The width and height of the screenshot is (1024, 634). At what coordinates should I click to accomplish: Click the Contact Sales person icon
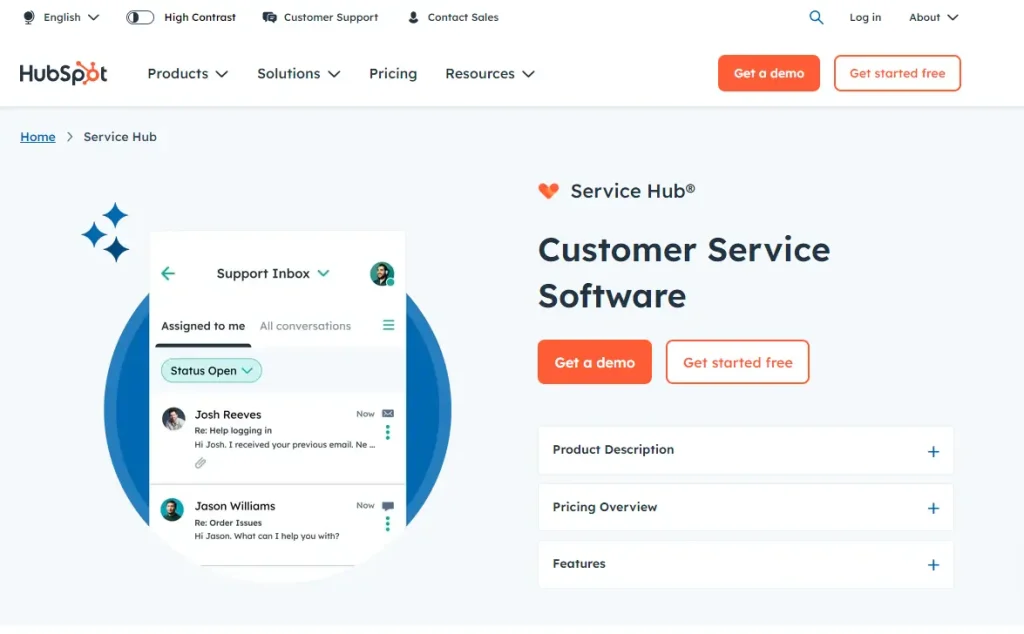coord(413,17)
